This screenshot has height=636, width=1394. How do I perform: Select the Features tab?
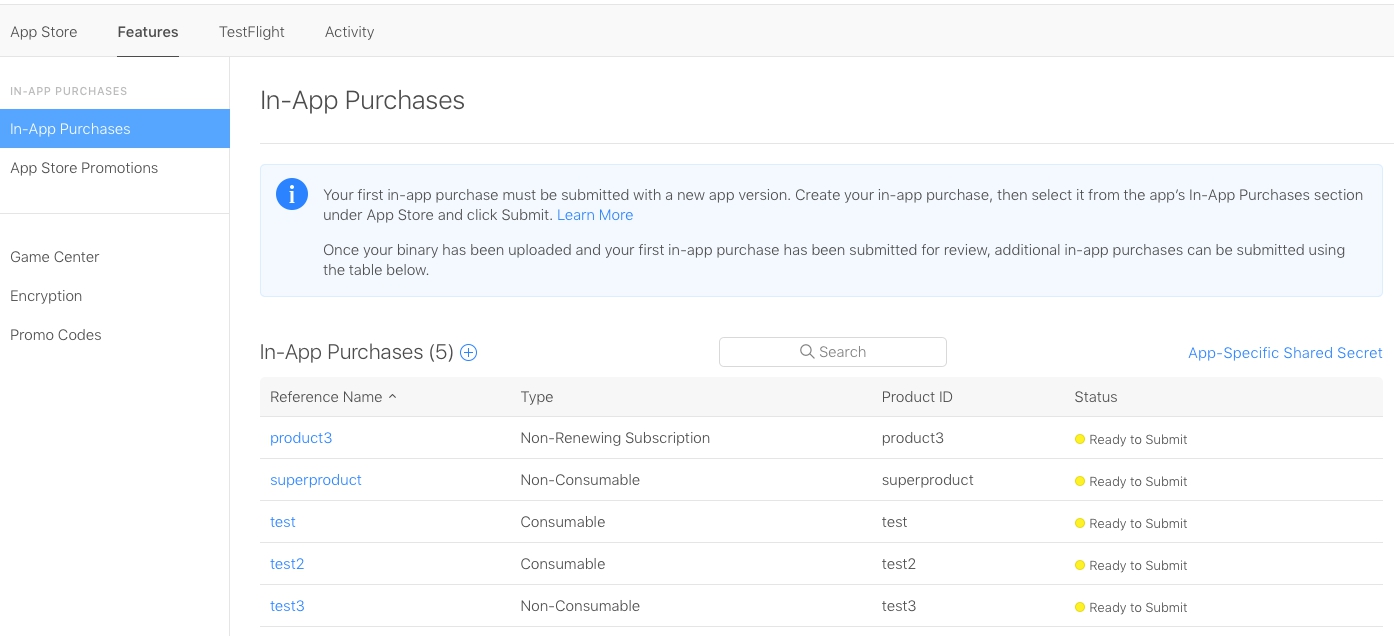148,32
